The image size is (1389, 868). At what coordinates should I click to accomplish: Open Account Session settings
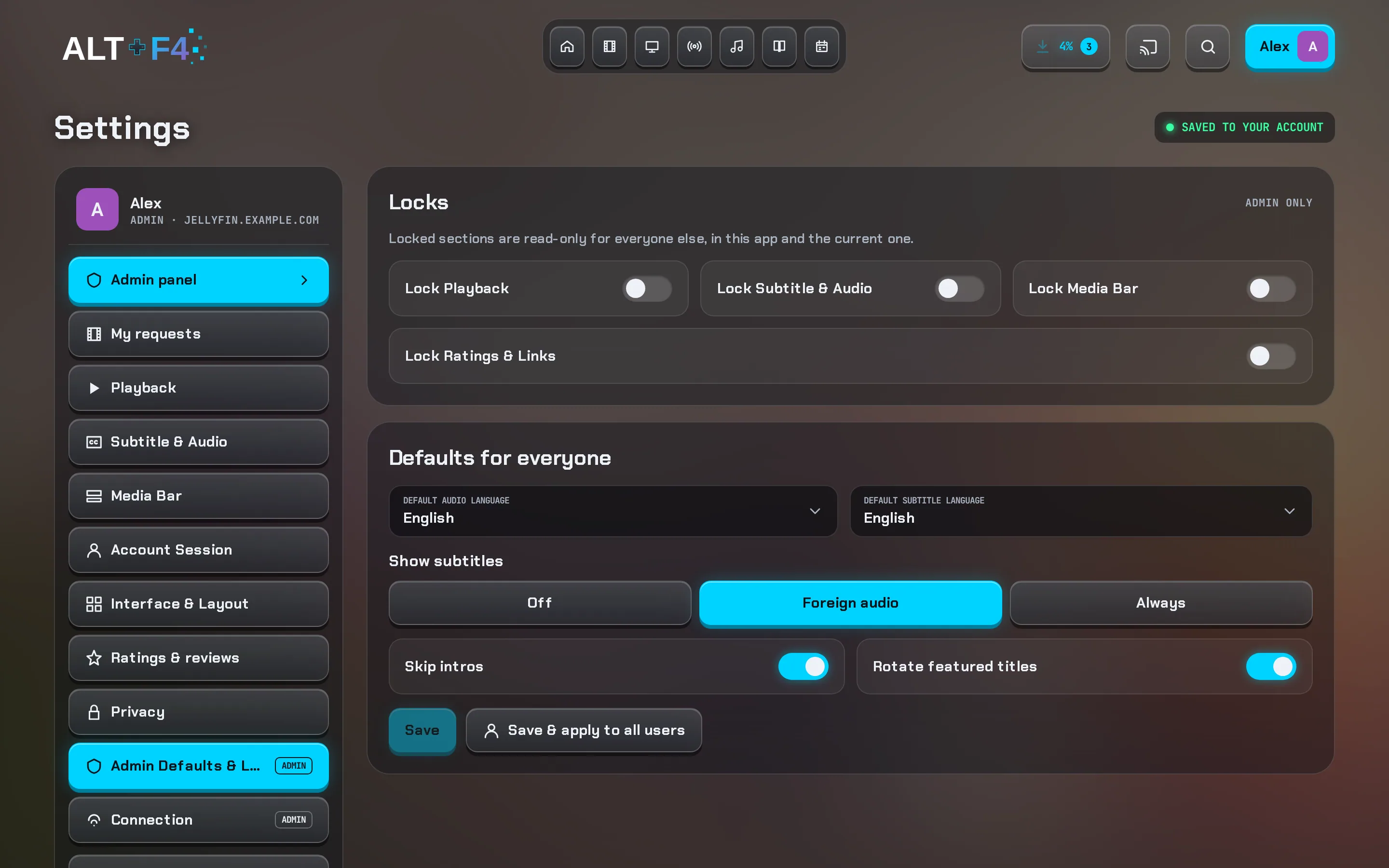click(x=199, y=549)
